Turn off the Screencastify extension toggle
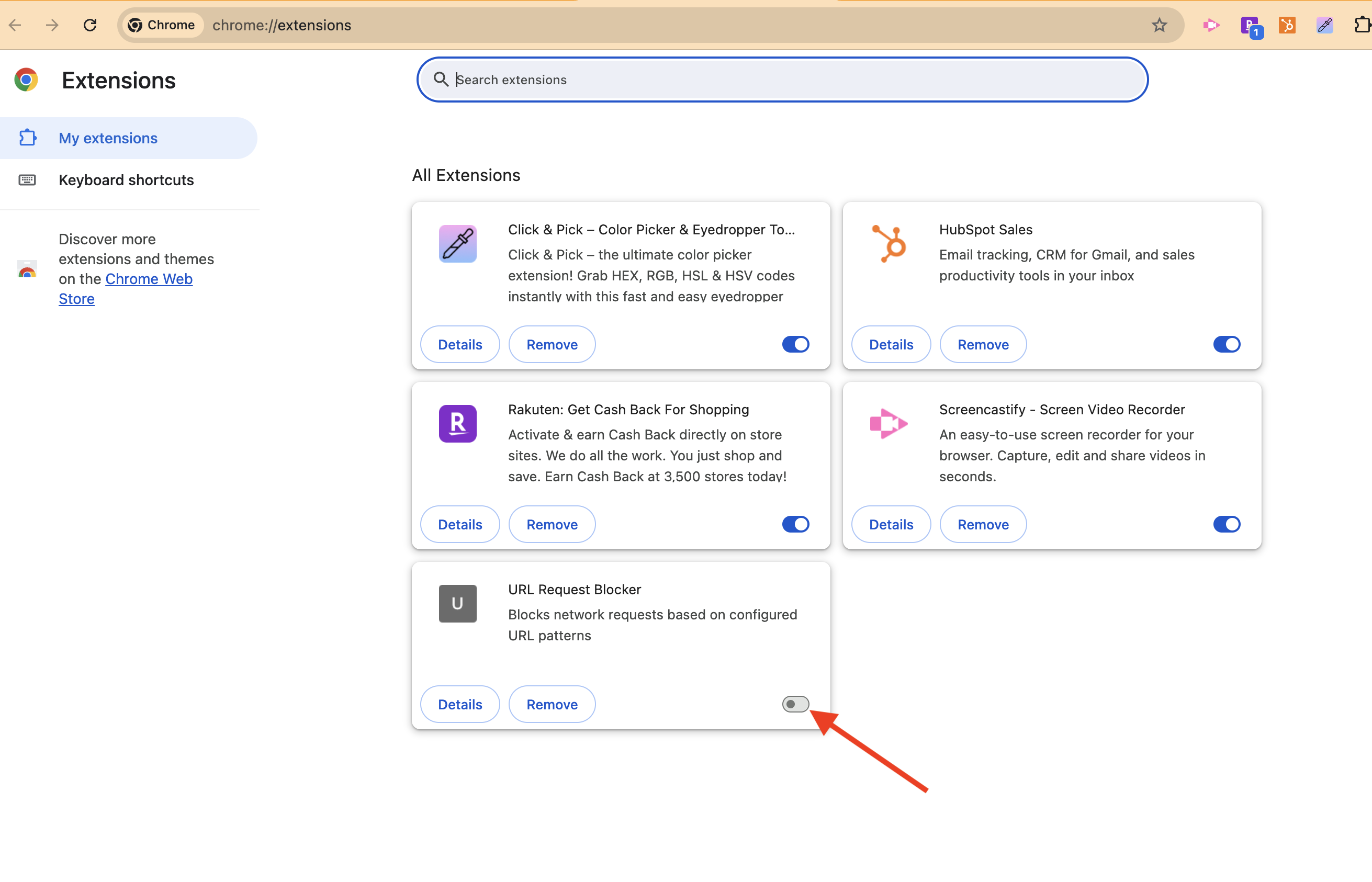The width and height of the screenshot is (1372, 882). (x=1227, y=524)
